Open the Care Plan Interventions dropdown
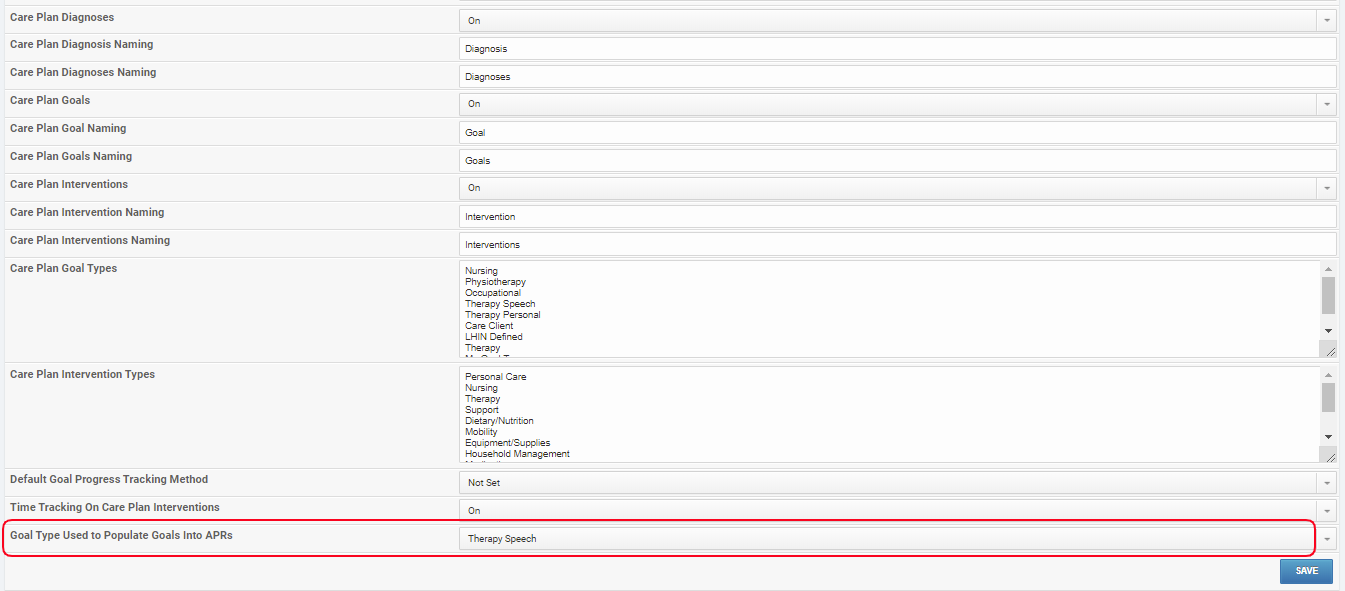This screenshot has height=591, width=1345. (x=1327, y=188)
